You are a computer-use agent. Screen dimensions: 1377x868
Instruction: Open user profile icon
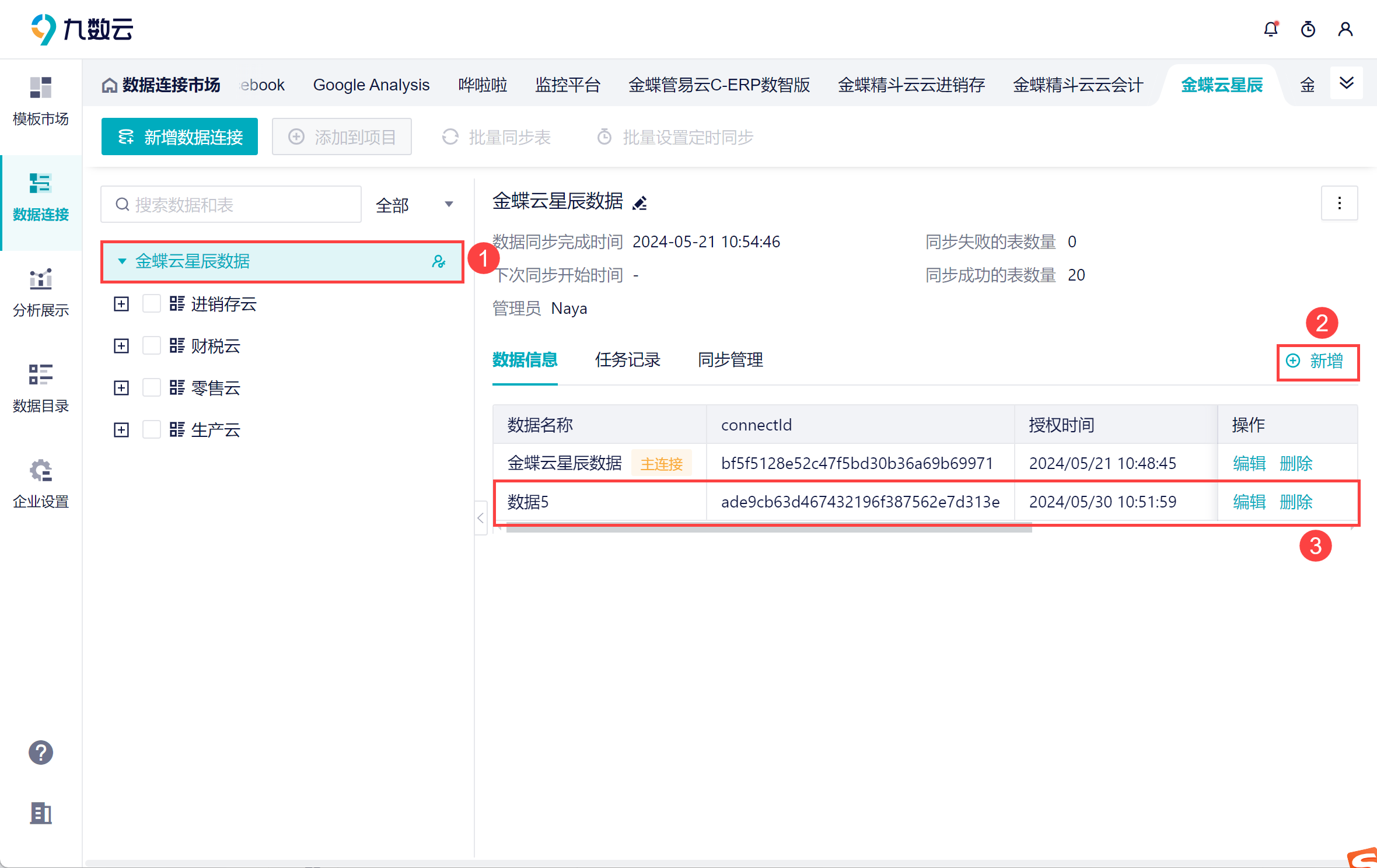click(x=1345, y=29)
